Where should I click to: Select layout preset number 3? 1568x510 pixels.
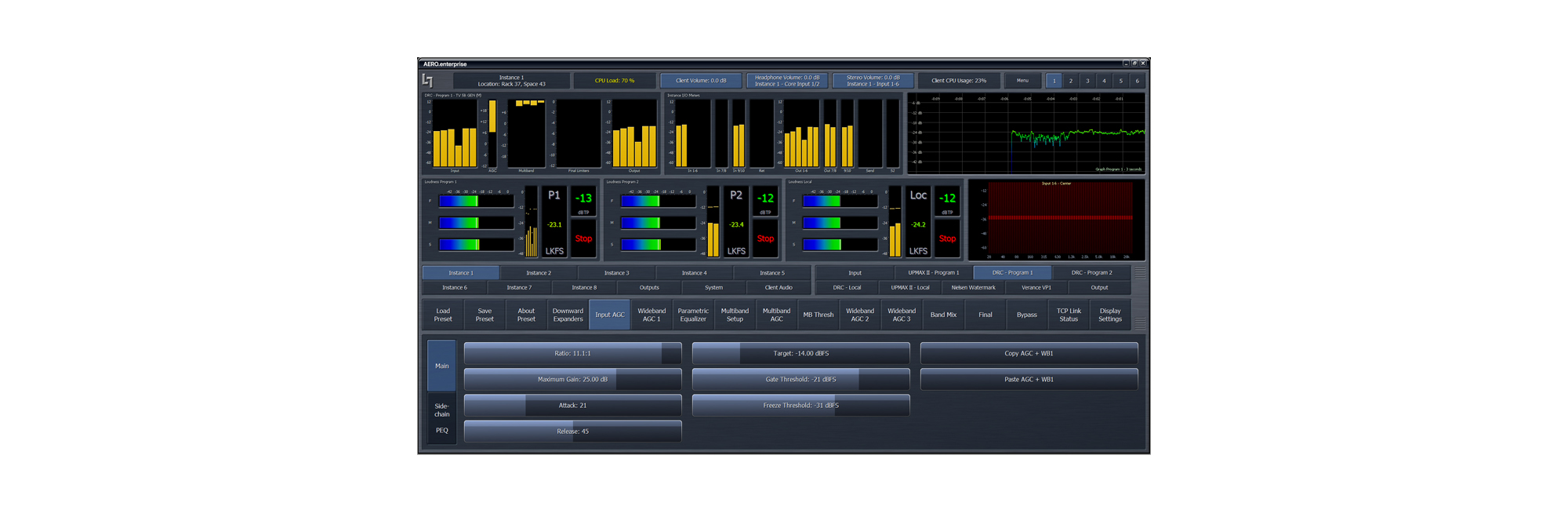1087,81
